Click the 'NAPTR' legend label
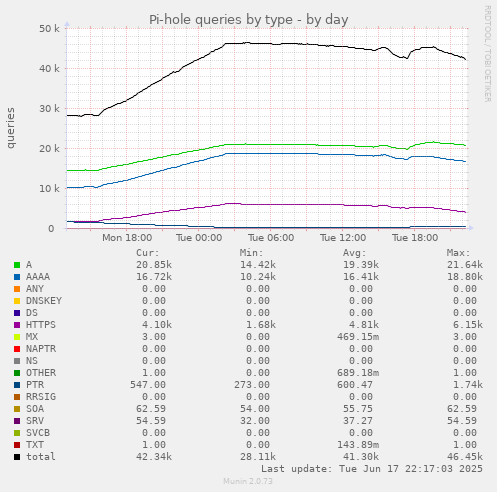 [x=41, y=349]
